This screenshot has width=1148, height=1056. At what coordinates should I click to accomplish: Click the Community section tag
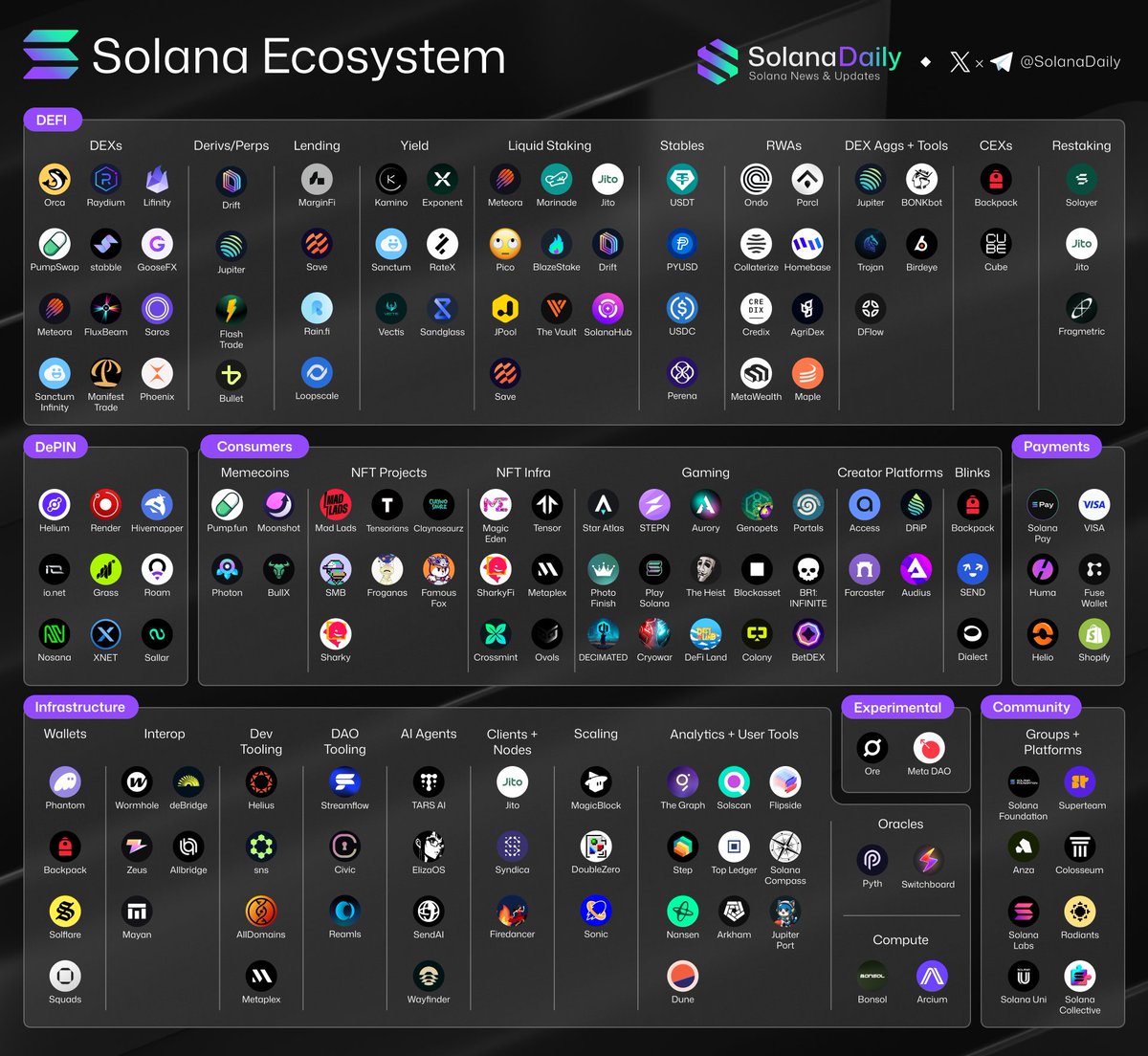(1031, 707)
